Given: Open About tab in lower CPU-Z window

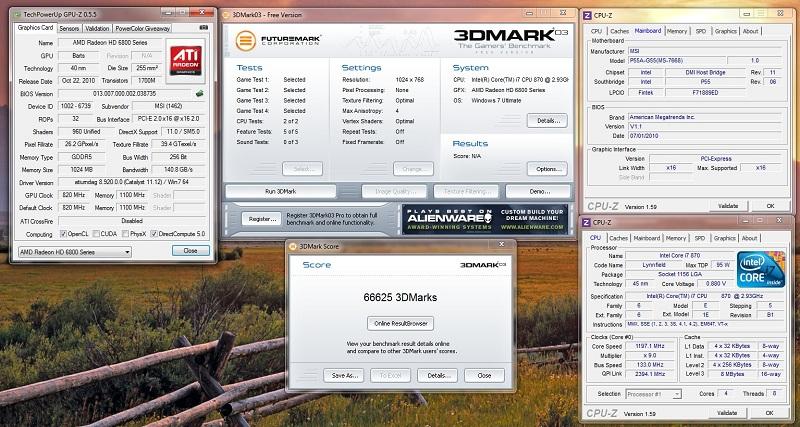Looking at the screenshot, I should 749,238.
